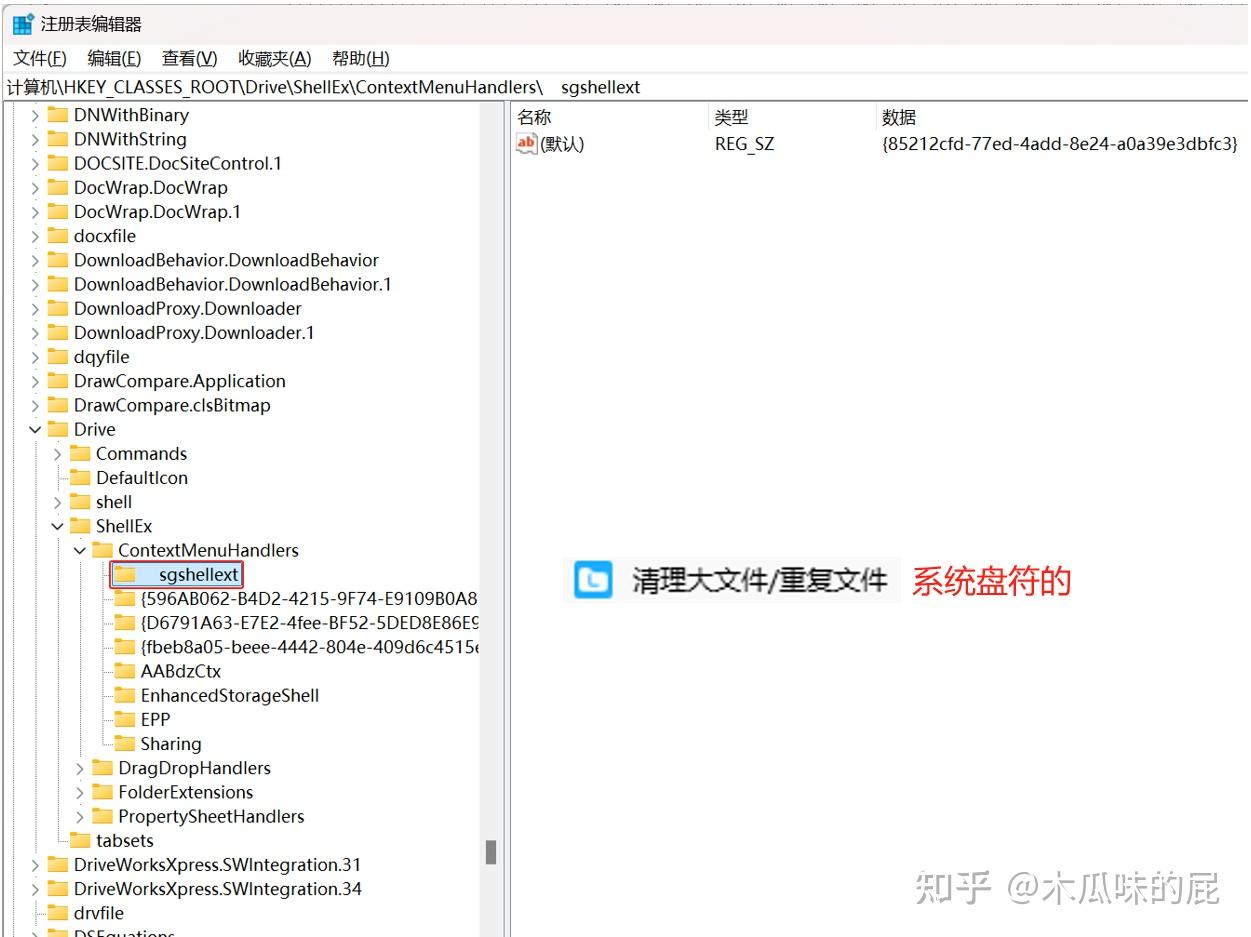
Task: Click the DownloadBehavior.DownloadBehavior.1 folder icon
Action: point(58,284)
